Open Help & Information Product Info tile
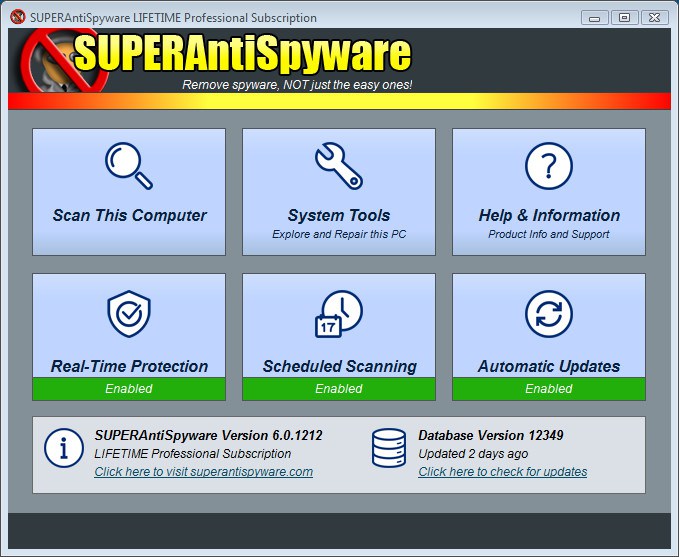The width and height of the screenshot is (679, 557). pyautogui.click(x=549, y=192)
